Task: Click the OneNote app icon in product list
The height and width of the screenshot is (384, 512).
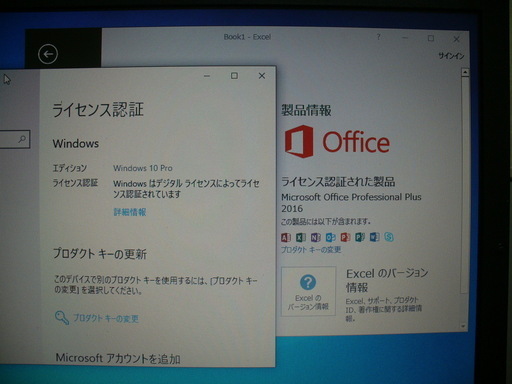Action: [315, 237]
